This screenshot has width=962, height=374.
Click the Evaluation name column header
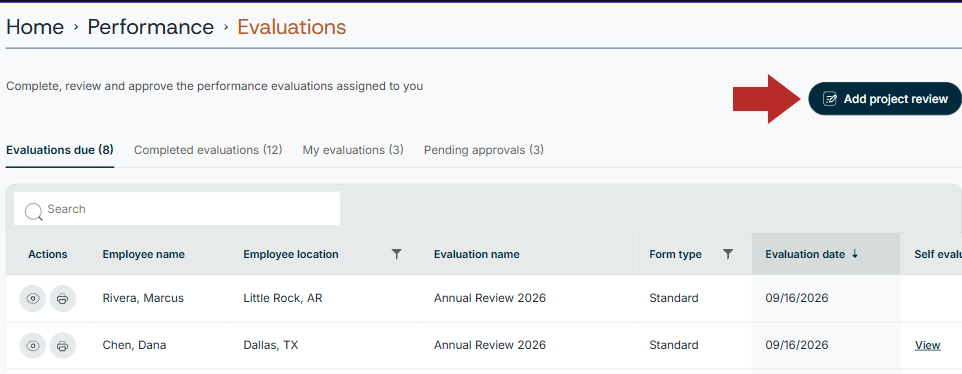[477, 254]
